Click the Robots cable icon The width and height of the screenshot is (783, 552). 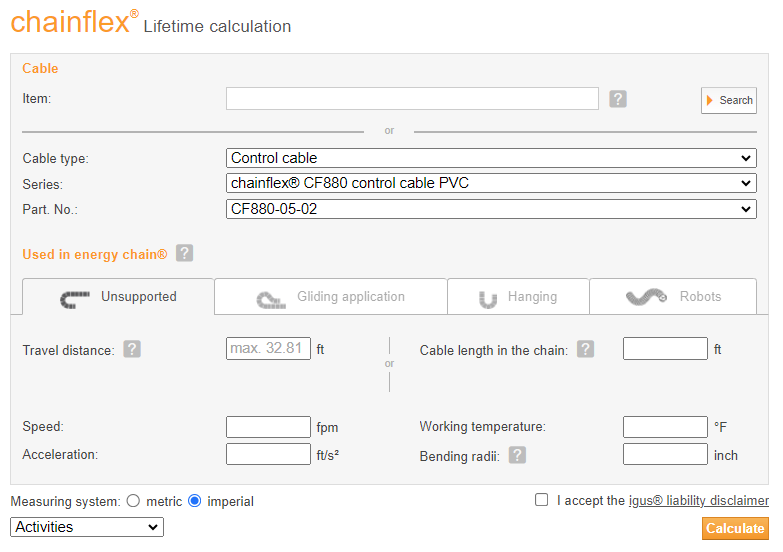click(x=646, y=297)
